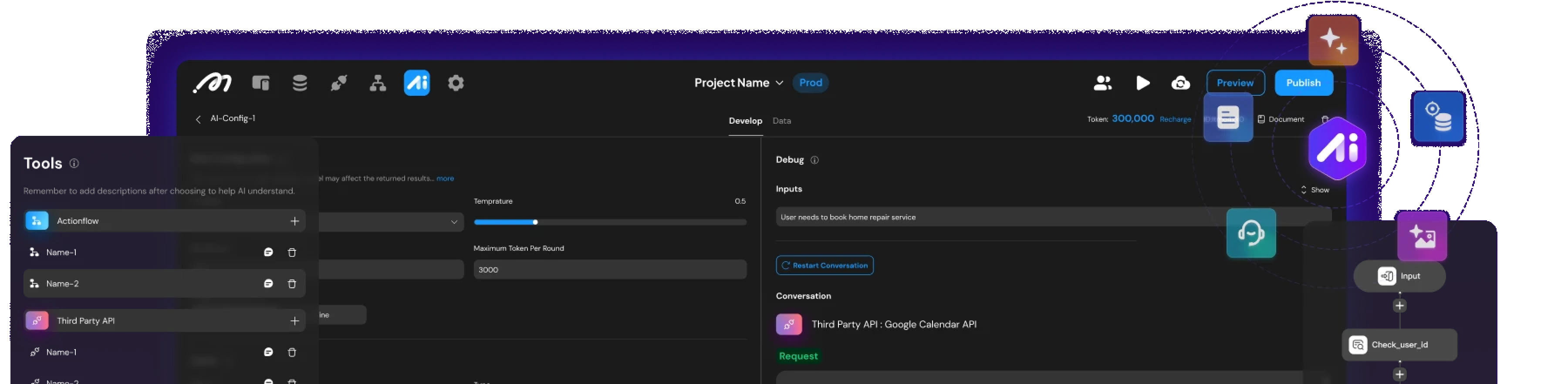Open the collaborators people icon
1568x384 pixels.
[x=1102, y=83]
